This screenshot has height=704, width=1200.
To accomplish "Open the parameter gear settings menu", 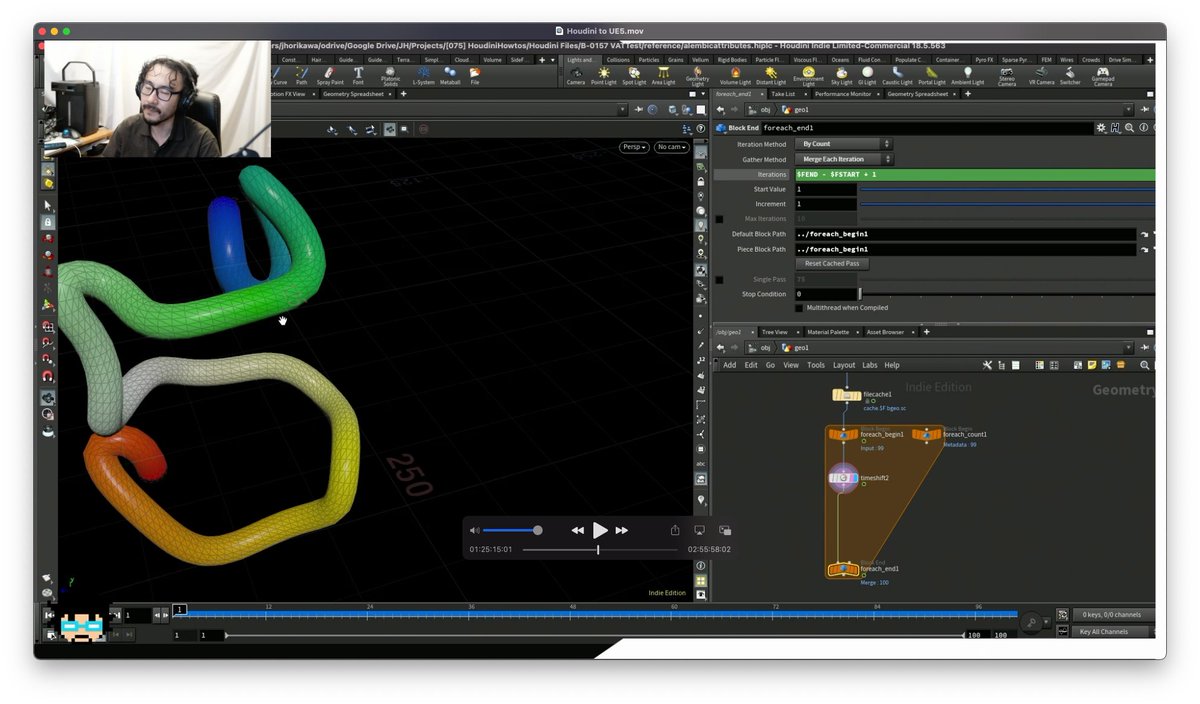I will 1101,128.
